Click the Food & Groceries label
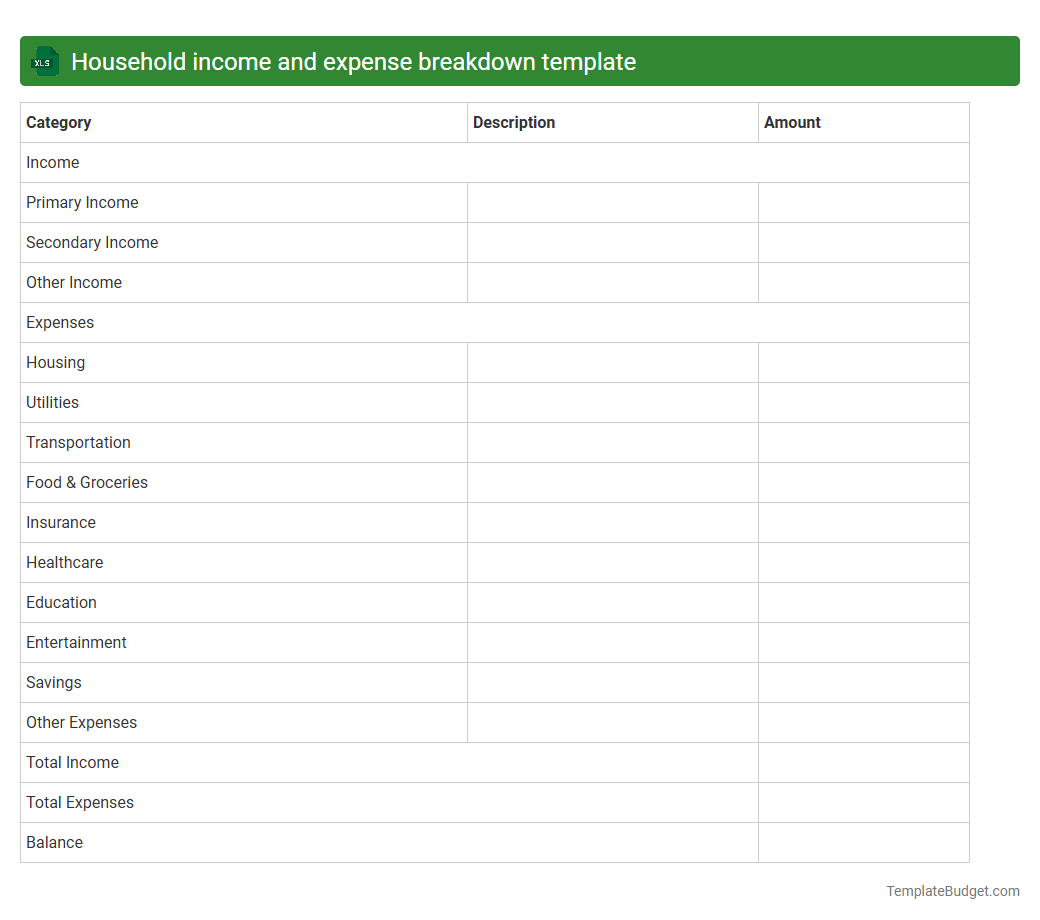Viewport: 1040px width, 920px height. click(x=87, y=482)
